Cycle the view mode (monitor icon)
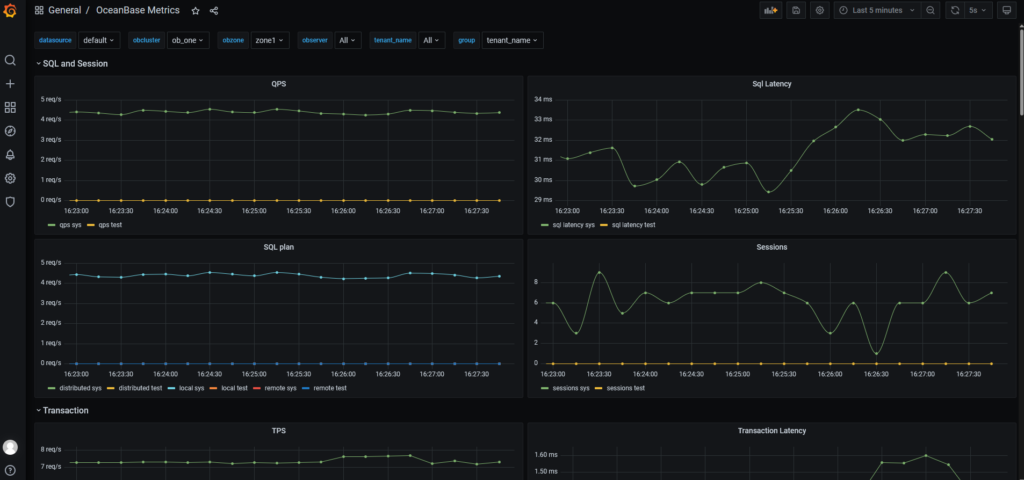 click(x=1006, y=10)
